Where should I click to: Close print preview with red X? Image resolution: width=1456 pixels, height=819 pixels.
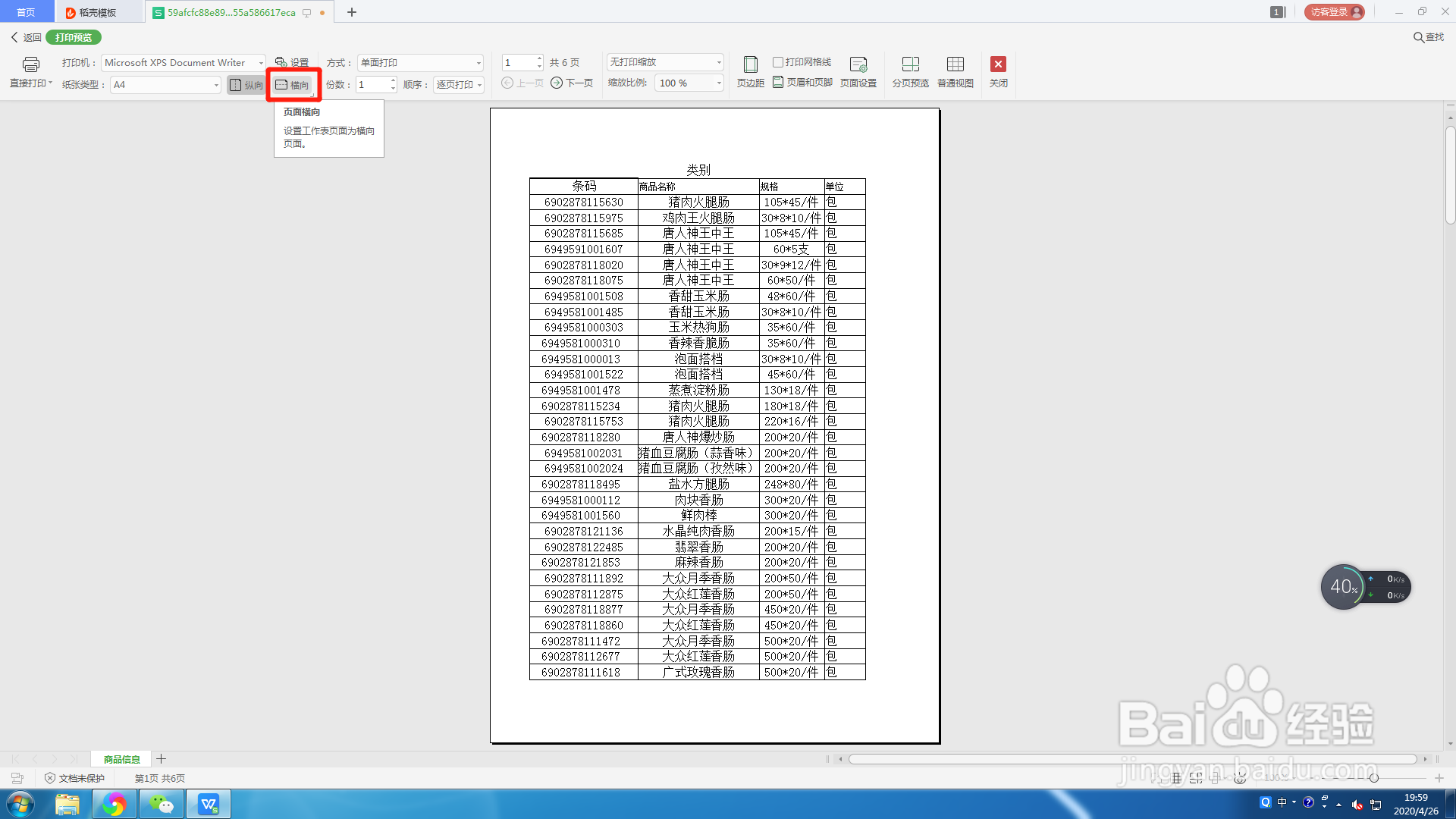click(998, 64)
